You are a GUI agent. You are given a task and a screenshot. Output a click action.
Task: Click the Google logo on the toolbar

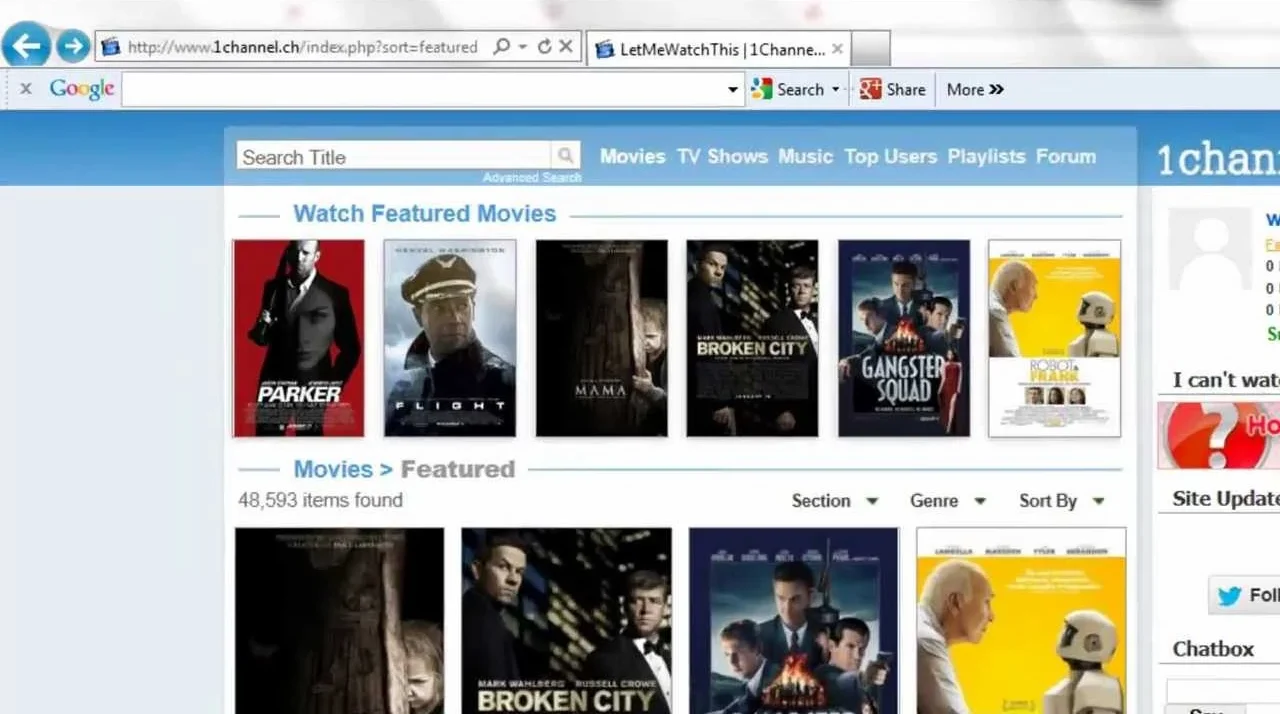point(80,89)
